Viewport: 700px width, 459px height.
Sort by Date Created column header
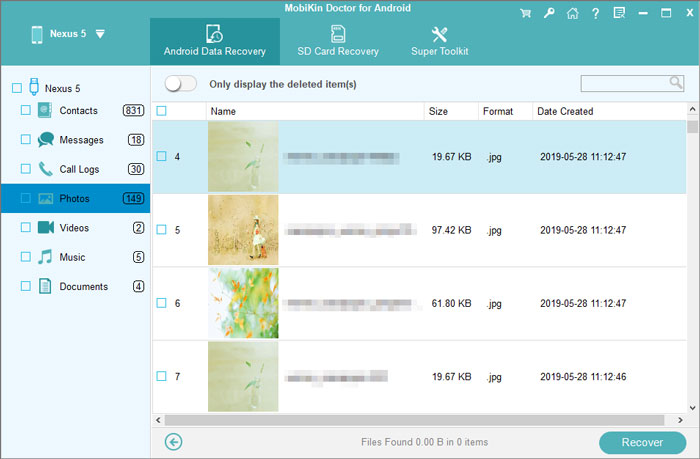coord(564,111)
